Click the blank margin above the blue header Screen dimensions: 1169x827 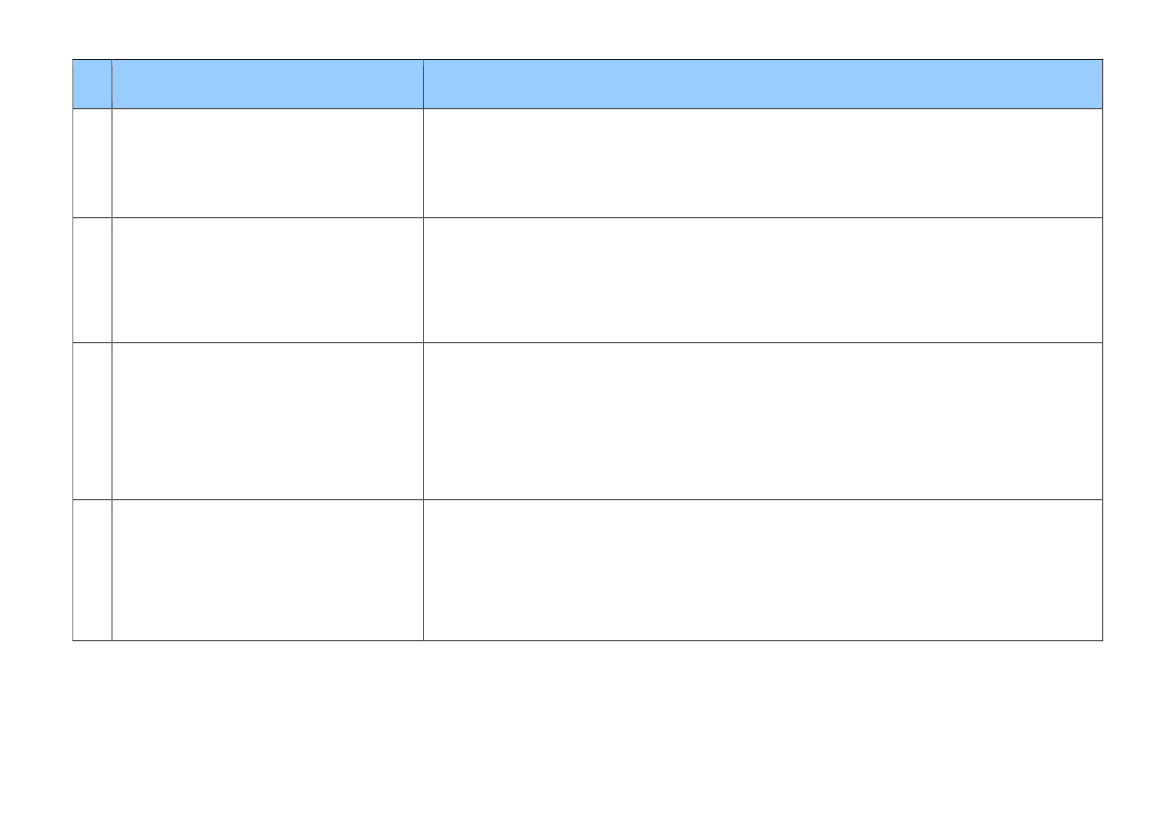tap(584, 29)
